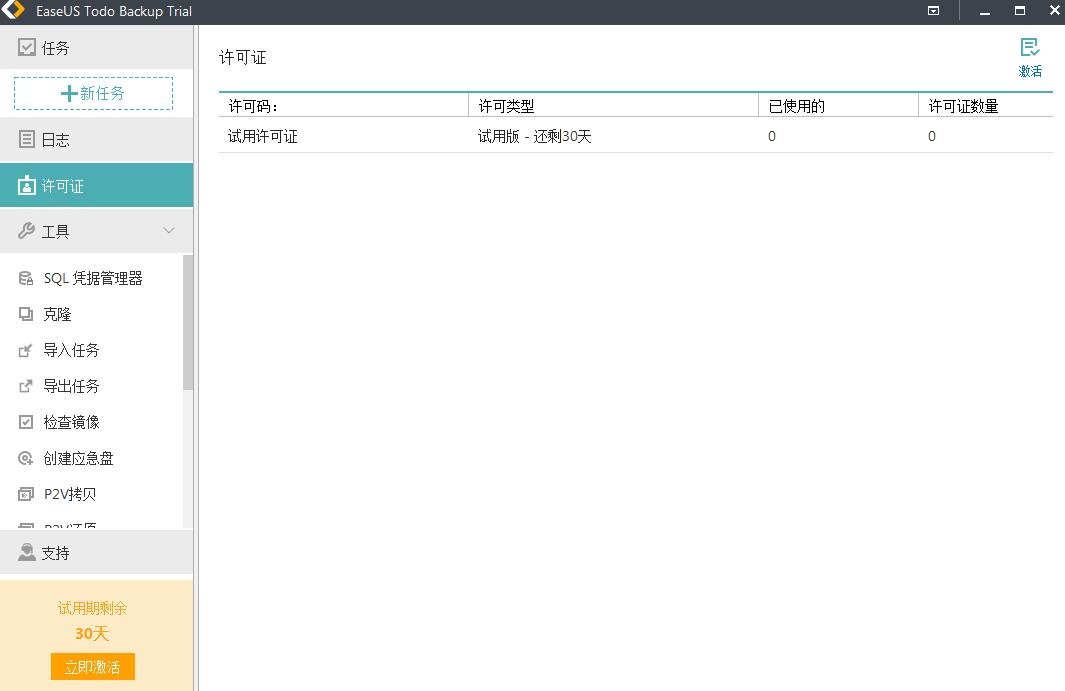1065x691 pixels.
Task: Click the 导出任务 (Export Task) icon
Action: pyautogui.click(x=26, y=386)
